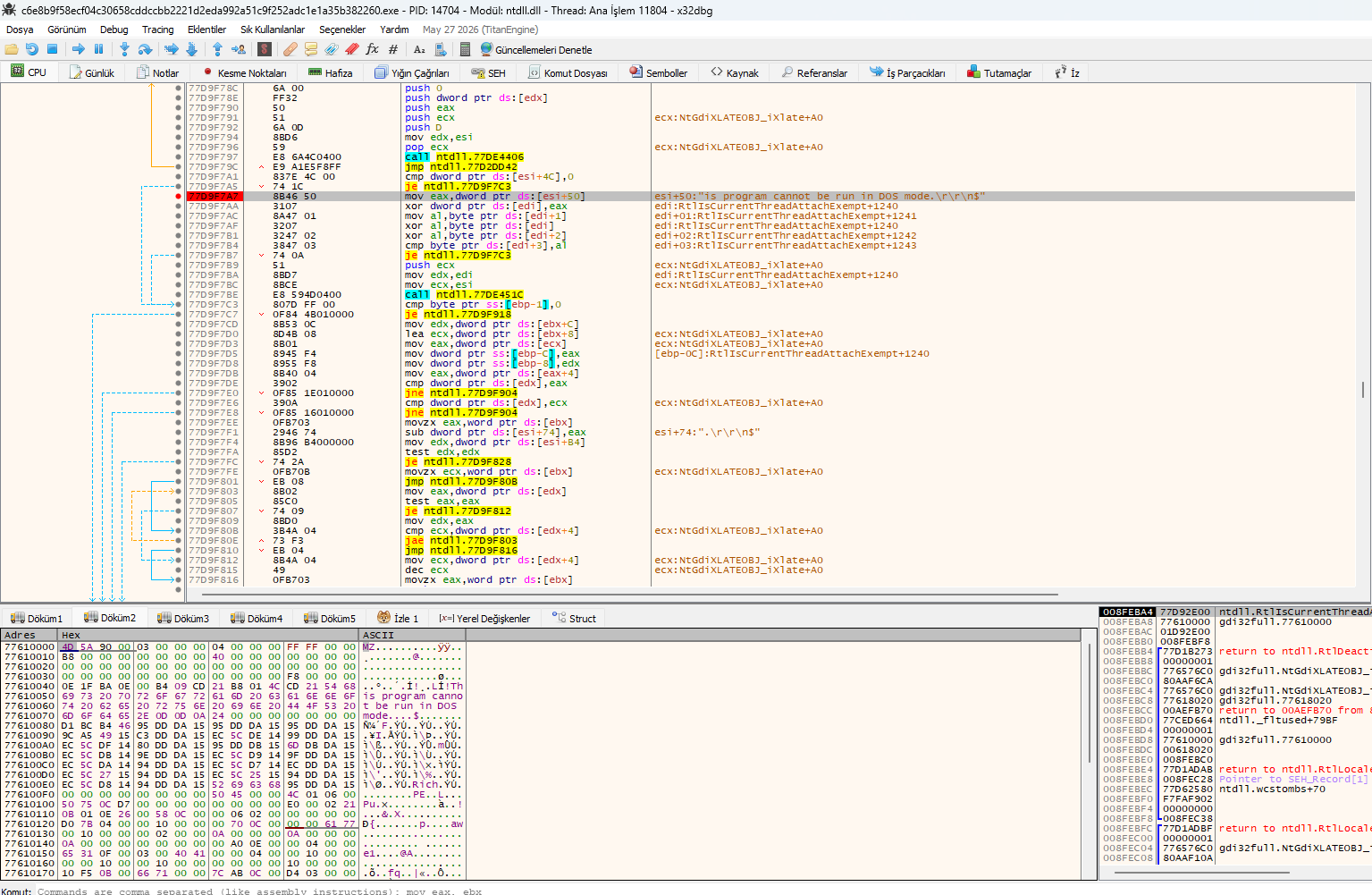Open the Eklentiler menu

(206, 30)
